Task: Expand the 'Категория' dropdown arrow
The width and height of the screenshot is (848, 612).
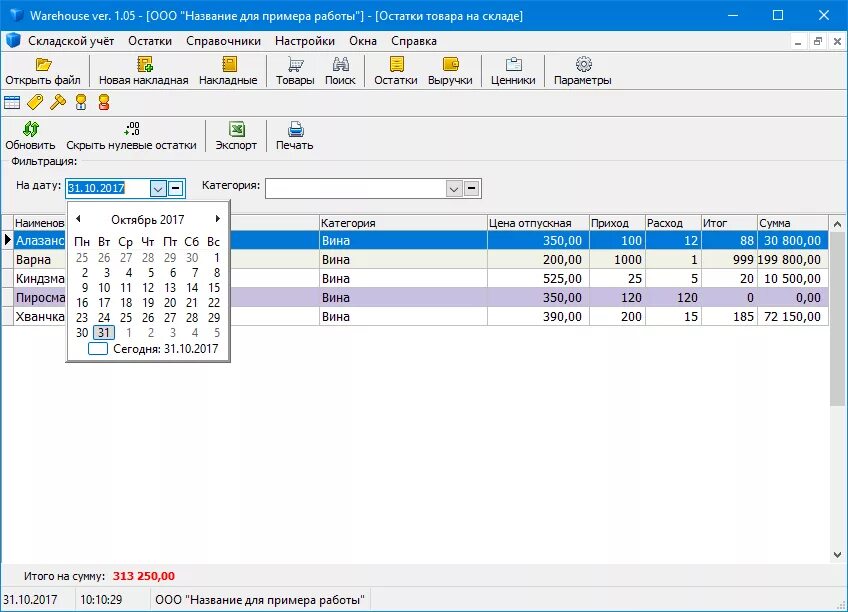Action: coord(454,189)
